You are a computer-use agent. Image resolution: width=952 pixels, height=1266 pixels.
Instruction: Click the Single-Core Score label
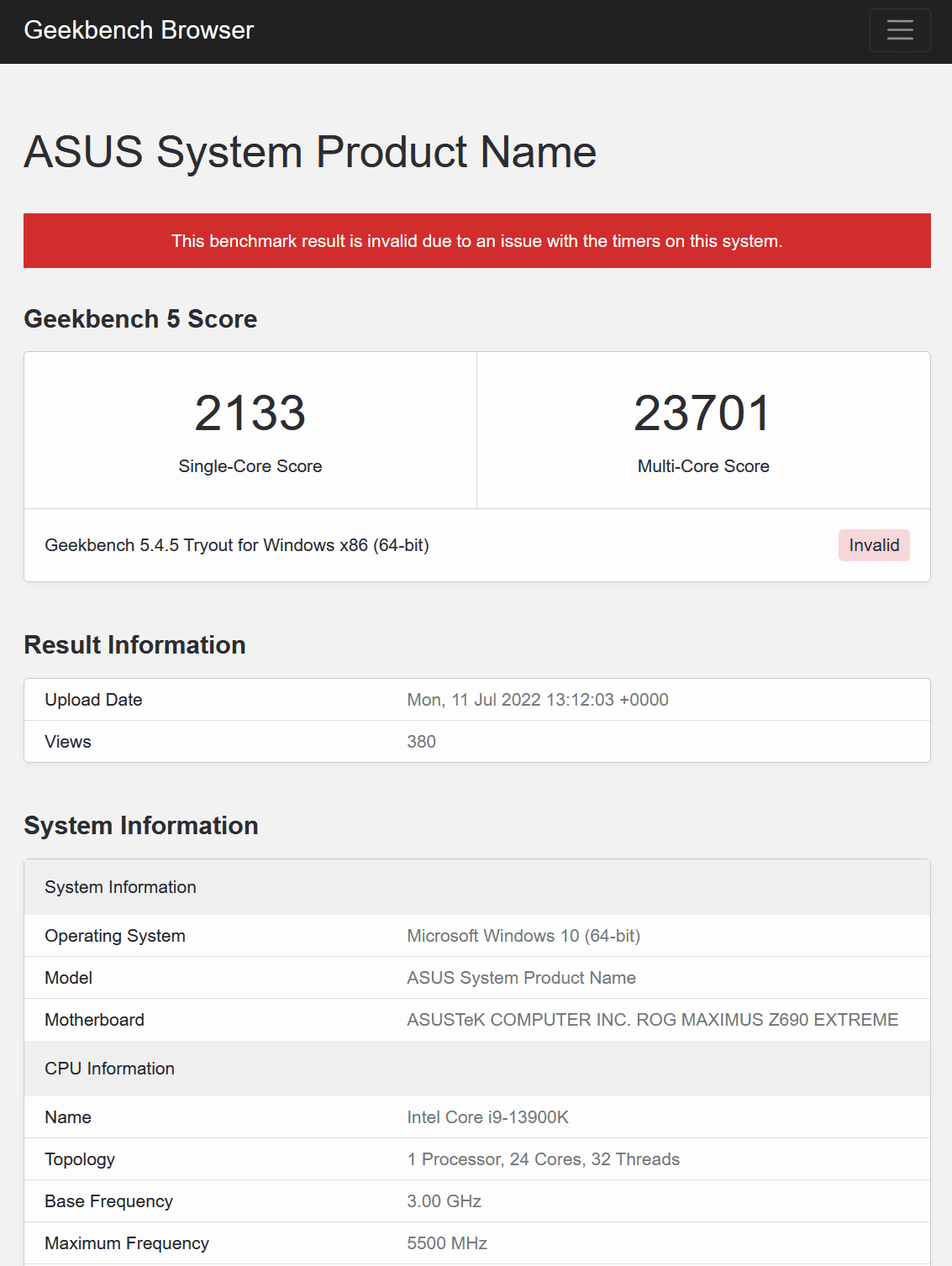[250, 466]
